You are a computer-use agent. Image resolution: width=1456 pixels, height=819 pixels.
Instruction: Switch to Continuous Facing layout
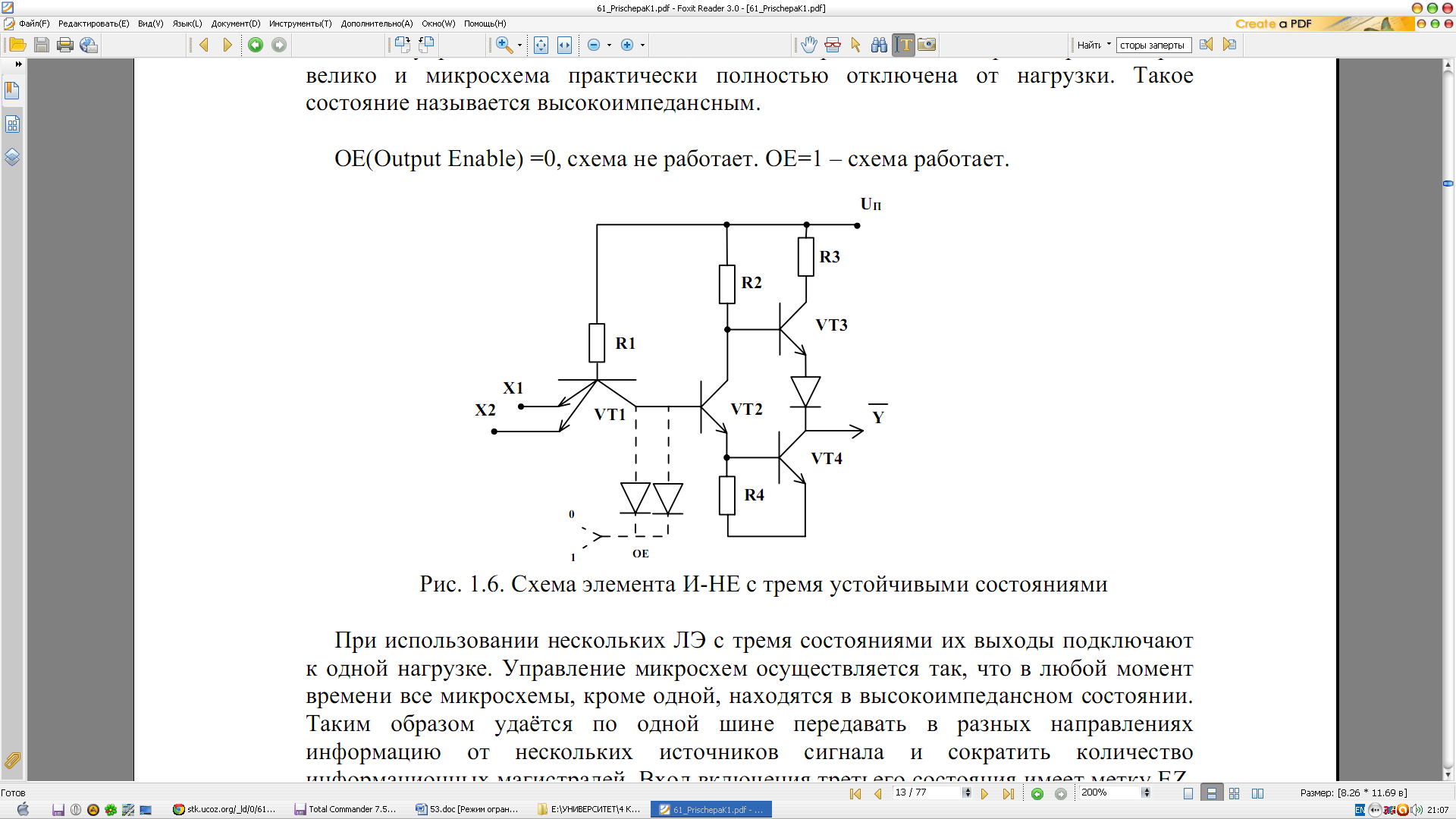pyautogui.click(x=1235, y=793)
